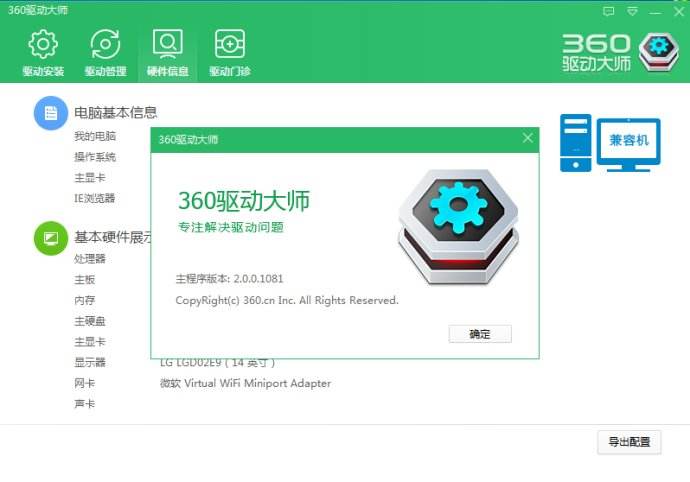Select the IE浏览器 row label
This screenshot has width=690, height=482.
[x=95, y=198]
